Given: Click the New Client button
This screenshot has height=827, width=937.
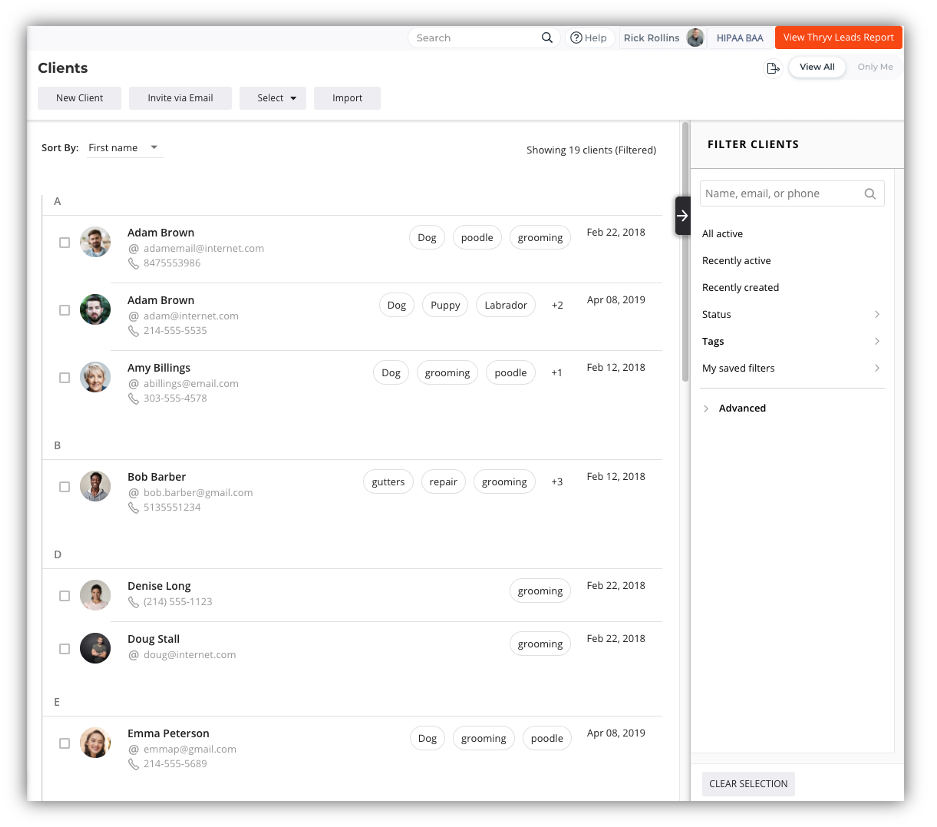Looking at the screenshot, I should (x=79, y=98).
